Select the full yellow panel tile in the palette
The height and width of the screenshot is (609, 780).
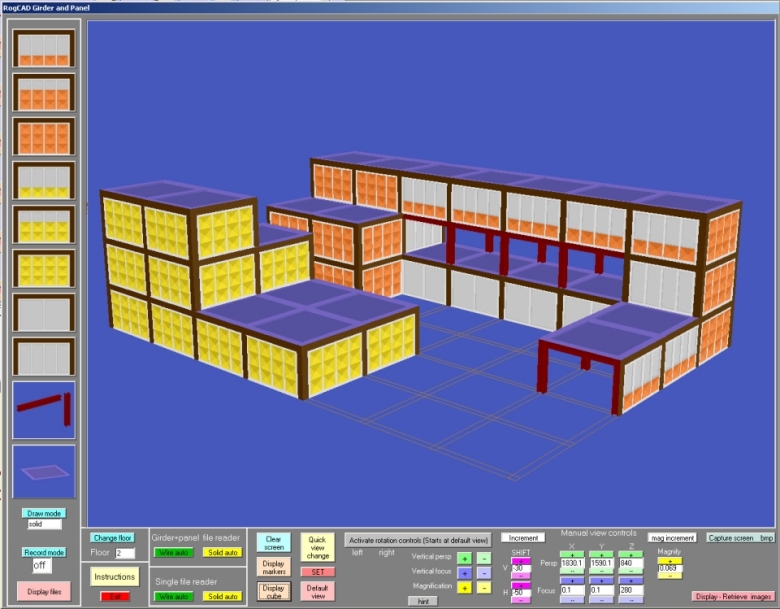pyautogui.click(x=43, y=267)
